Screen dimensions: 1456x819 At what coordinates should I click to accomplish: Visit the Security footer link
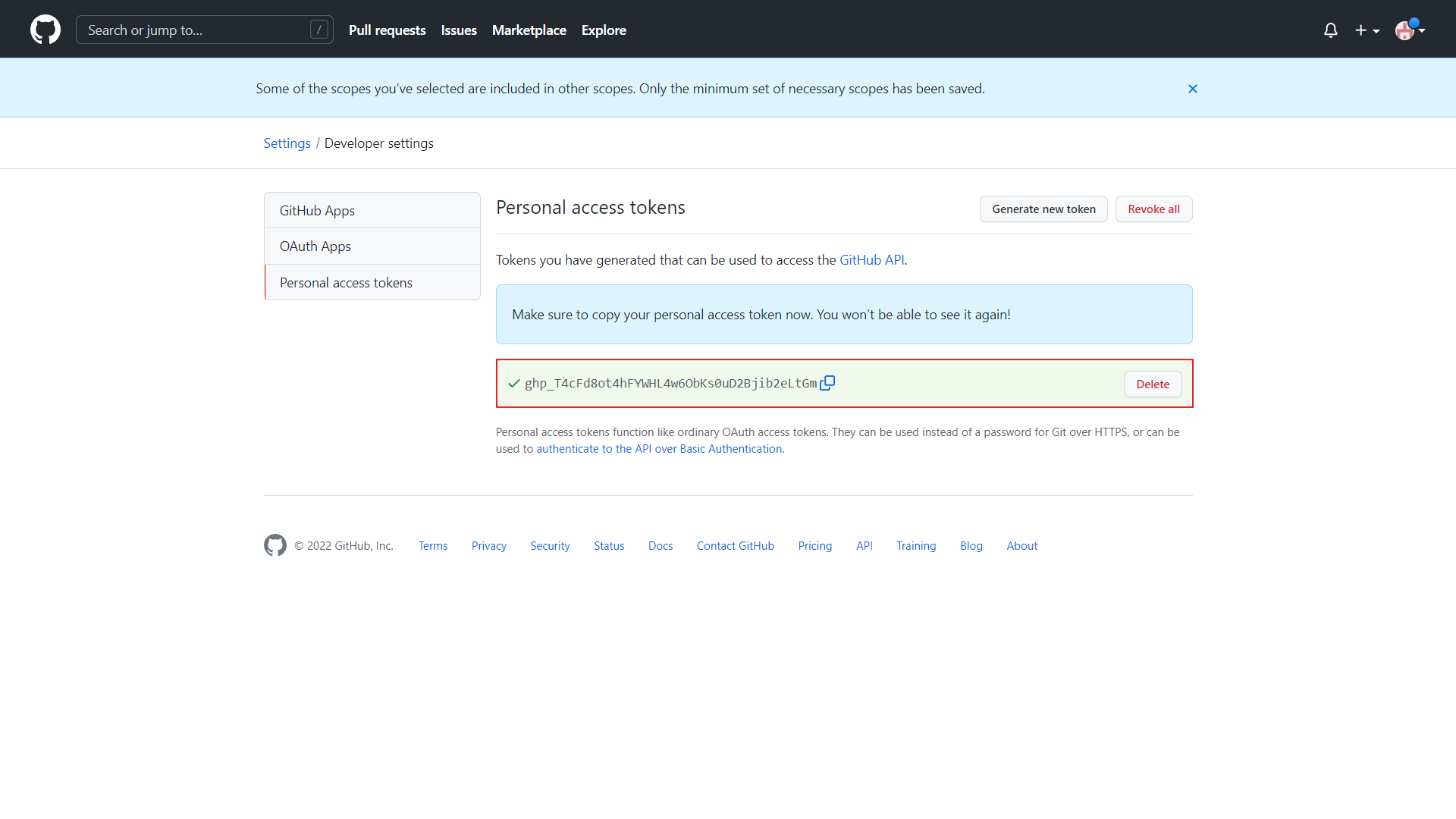point(550,546)
